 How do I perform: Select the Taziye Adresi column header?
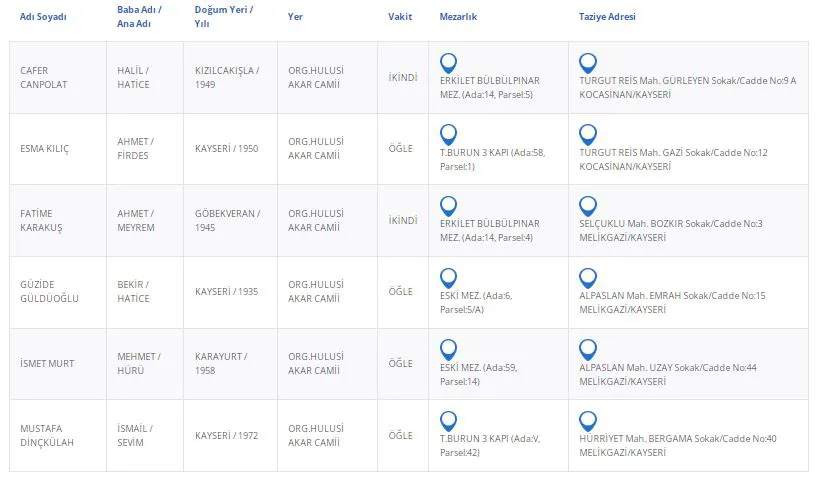tap(607, 17)
